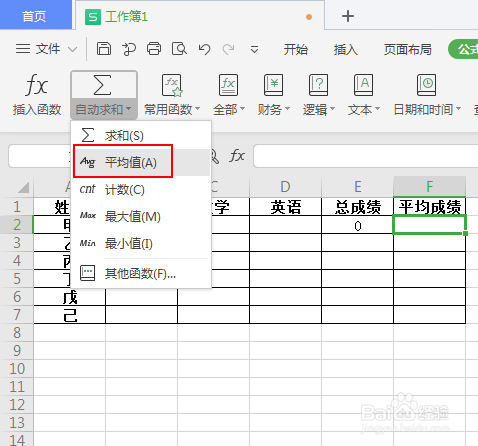478x446 pixels.
Task: Expand the 常用函数 dropdown arrow
Action: [x=197, y=109]
